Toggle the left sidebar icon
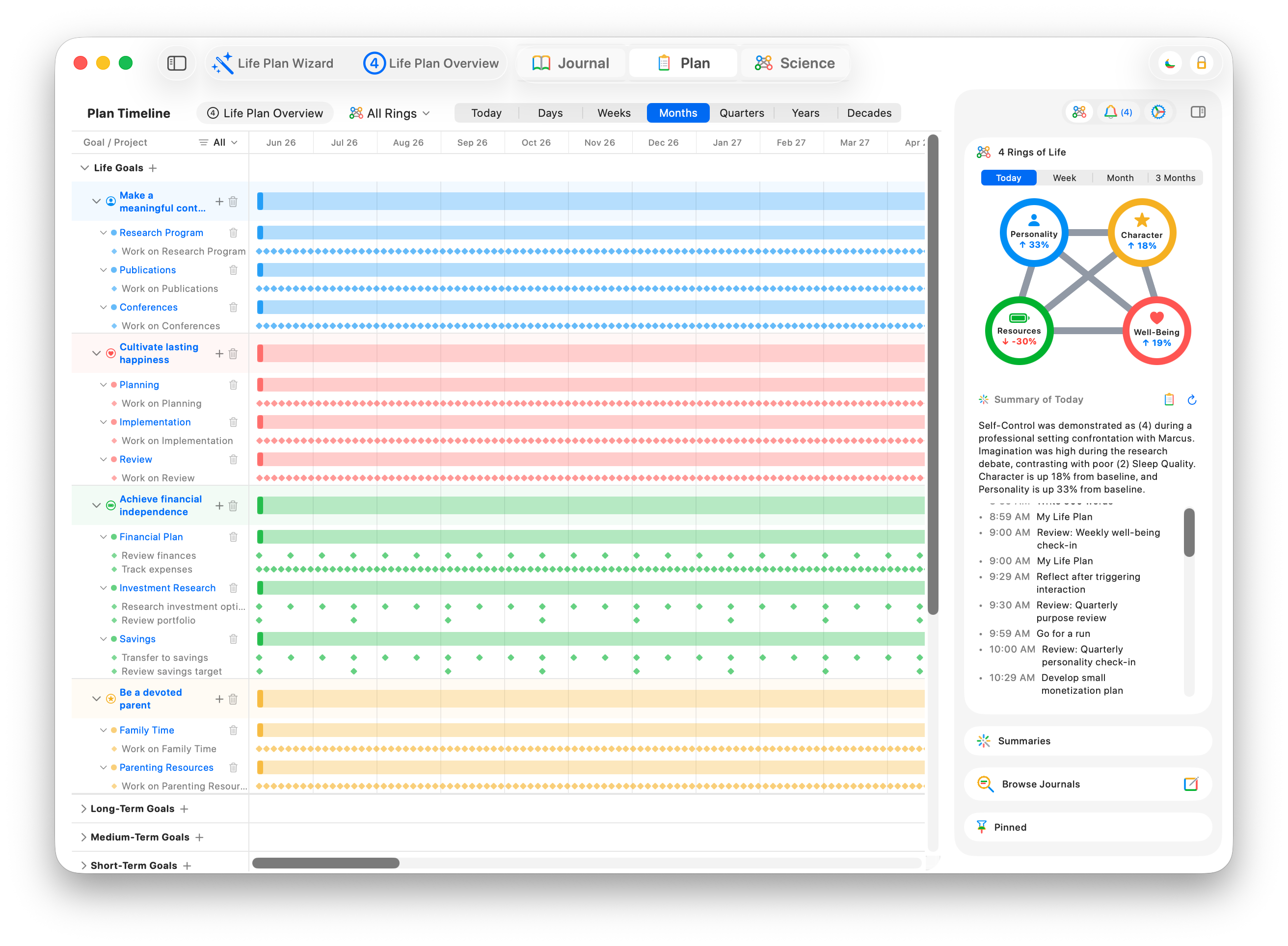This screenshot has width=1288, height=946. click(176, 63)
